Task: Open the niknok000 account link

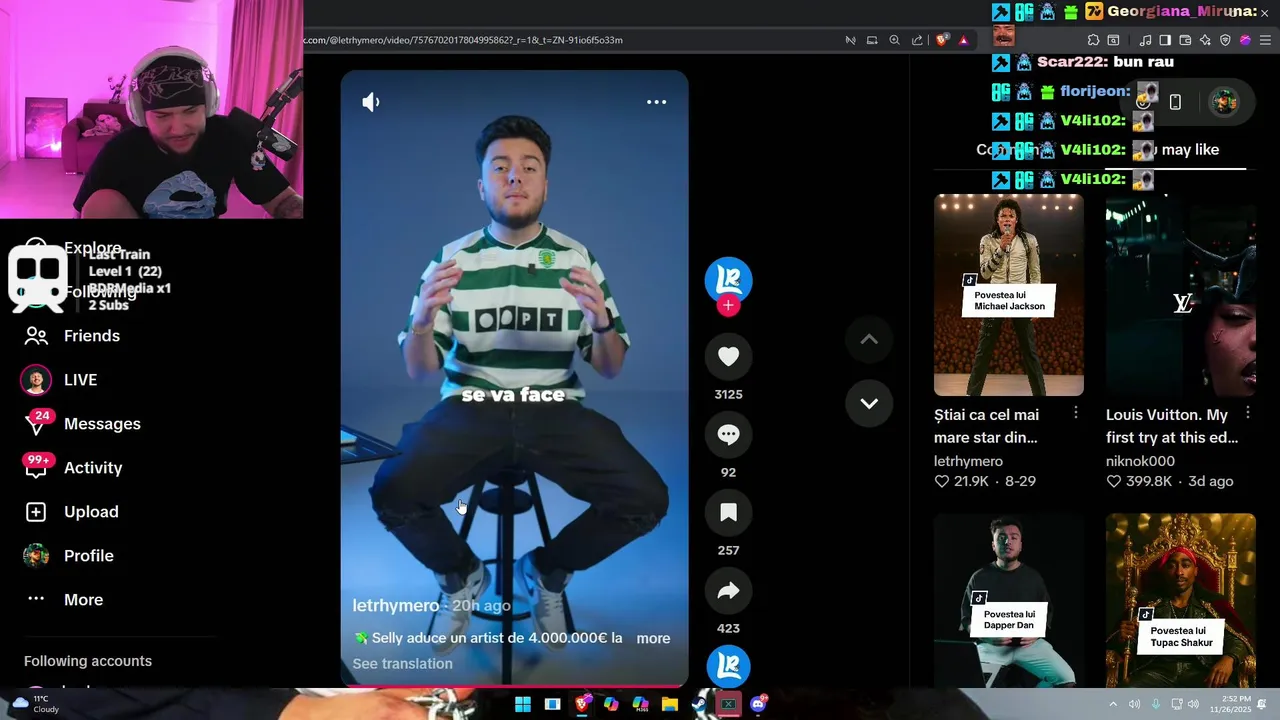Action: (x=1140, y=461)
